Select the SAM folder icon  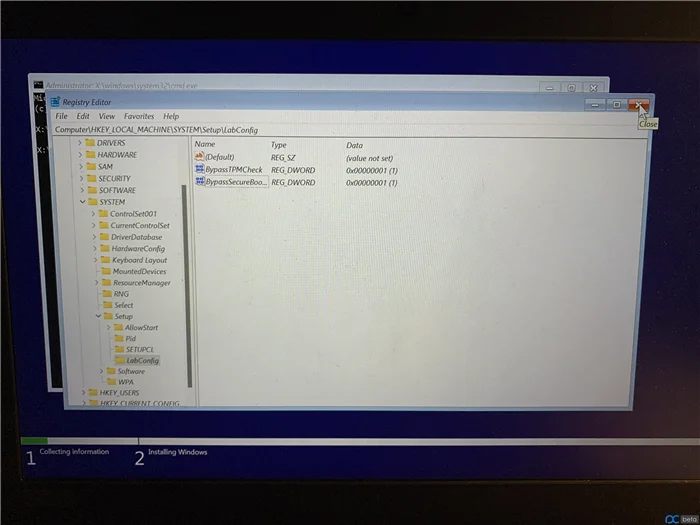click(x=92, y=167)
